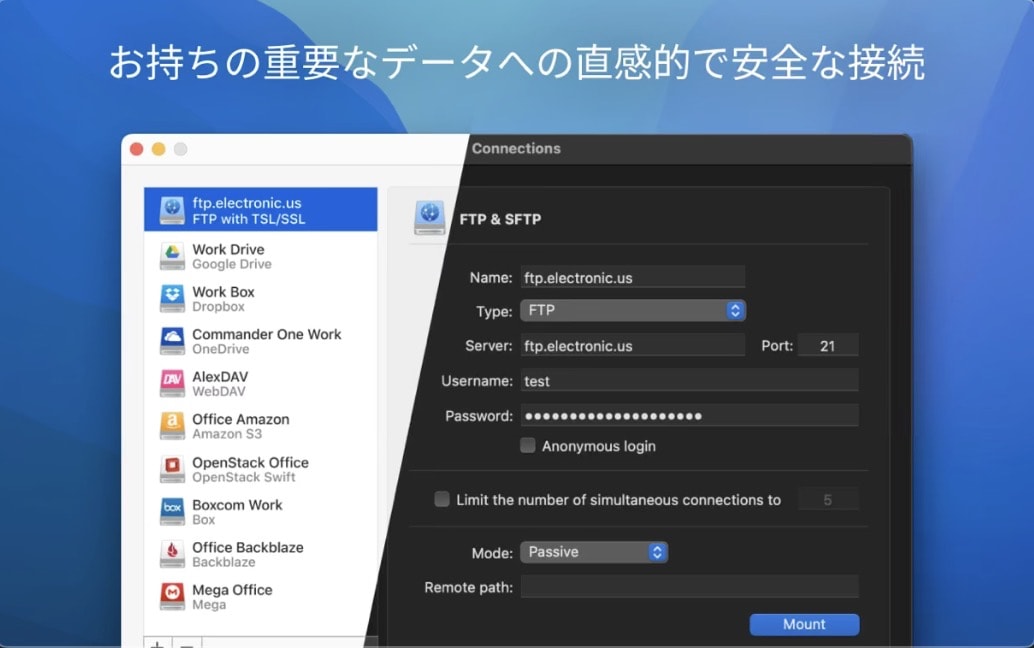Expand the Mode dropdown set to Passive

593,552
